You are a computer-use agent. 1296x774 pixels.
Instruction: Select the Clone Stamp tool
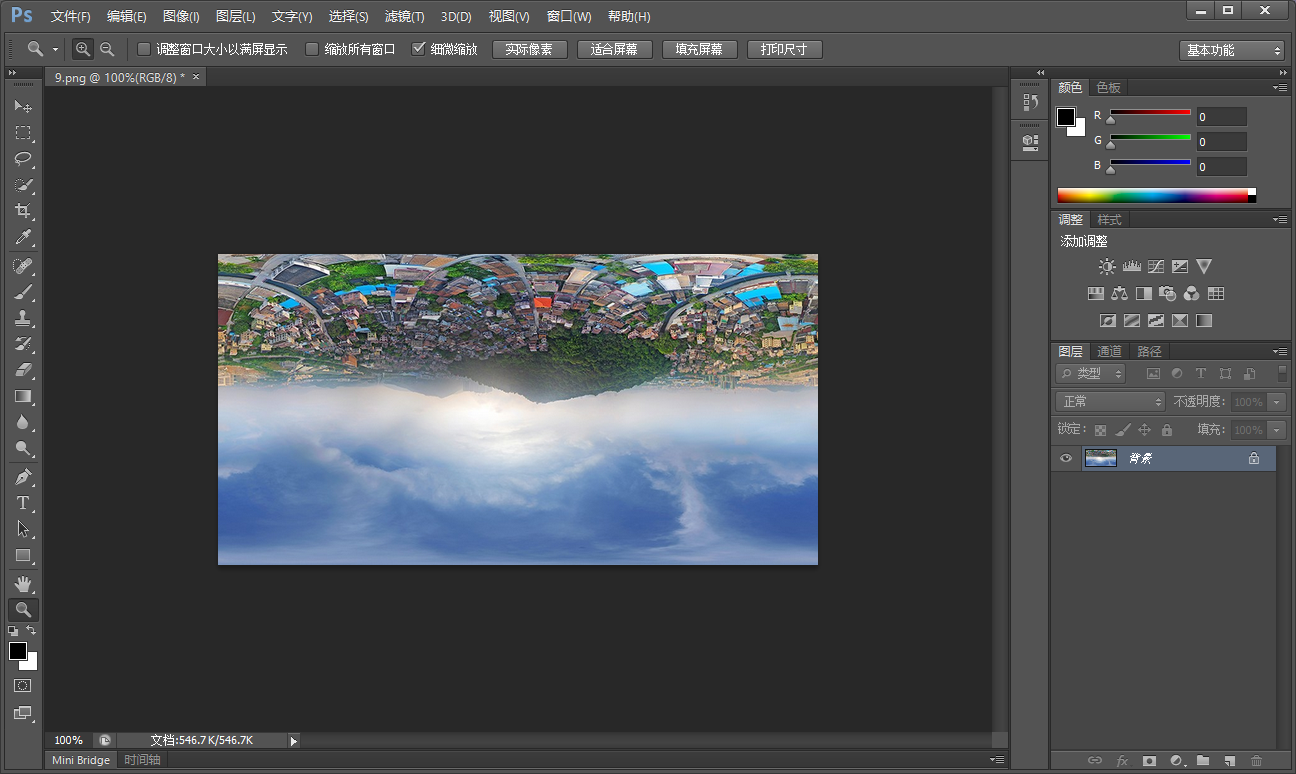tap(23, 318)
